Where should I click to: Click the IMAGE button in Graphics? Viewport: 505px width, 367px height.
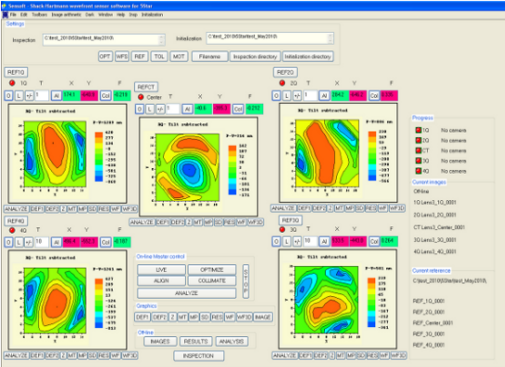pos(263,317)
